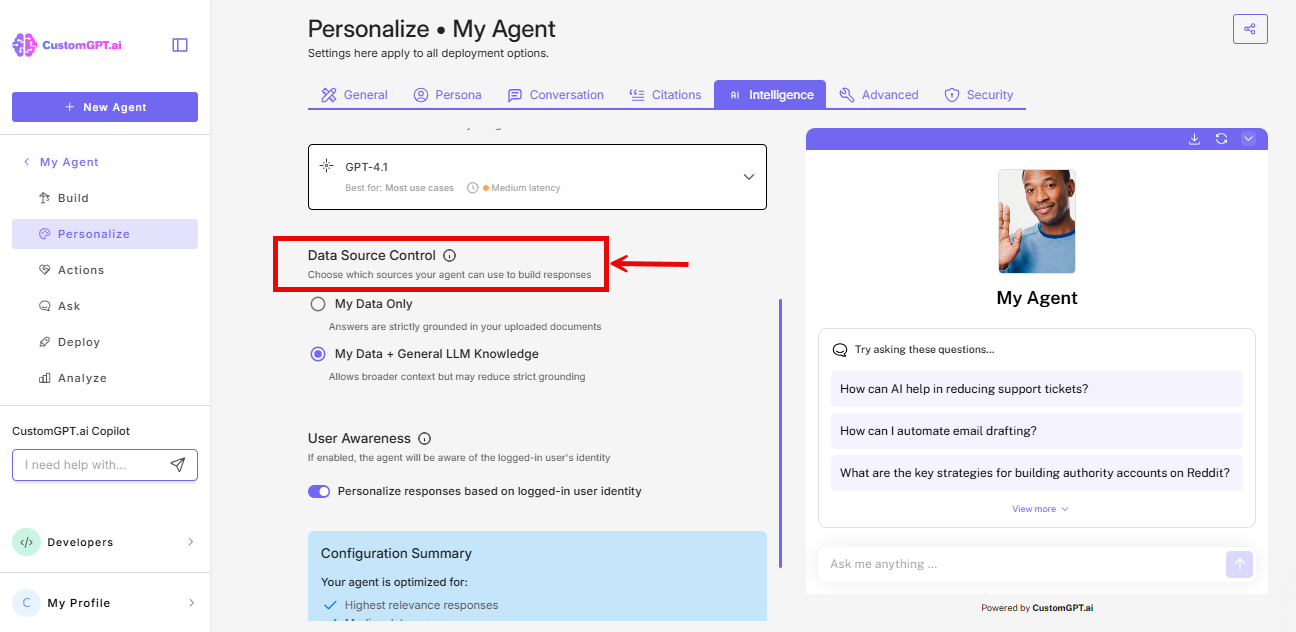The width and height of the screenshot is (1296, 632).
Task: Collapse the left navigation panel
Action: click(x=179, y=44)
